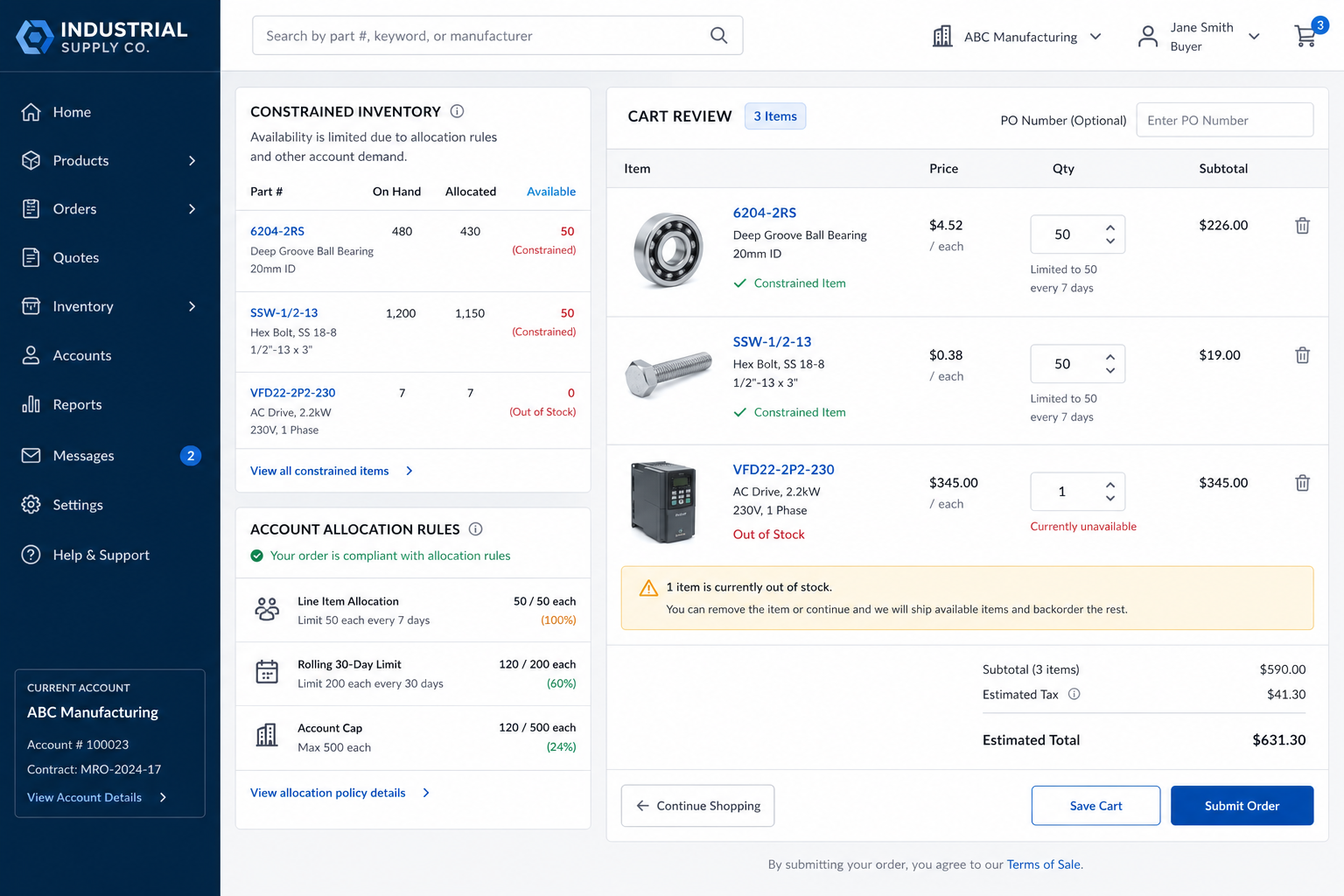Click the Quotes document icon in sidebar
Image resolution: width=1344 pixels, height=896 pixels.
(x=31, y=257)
